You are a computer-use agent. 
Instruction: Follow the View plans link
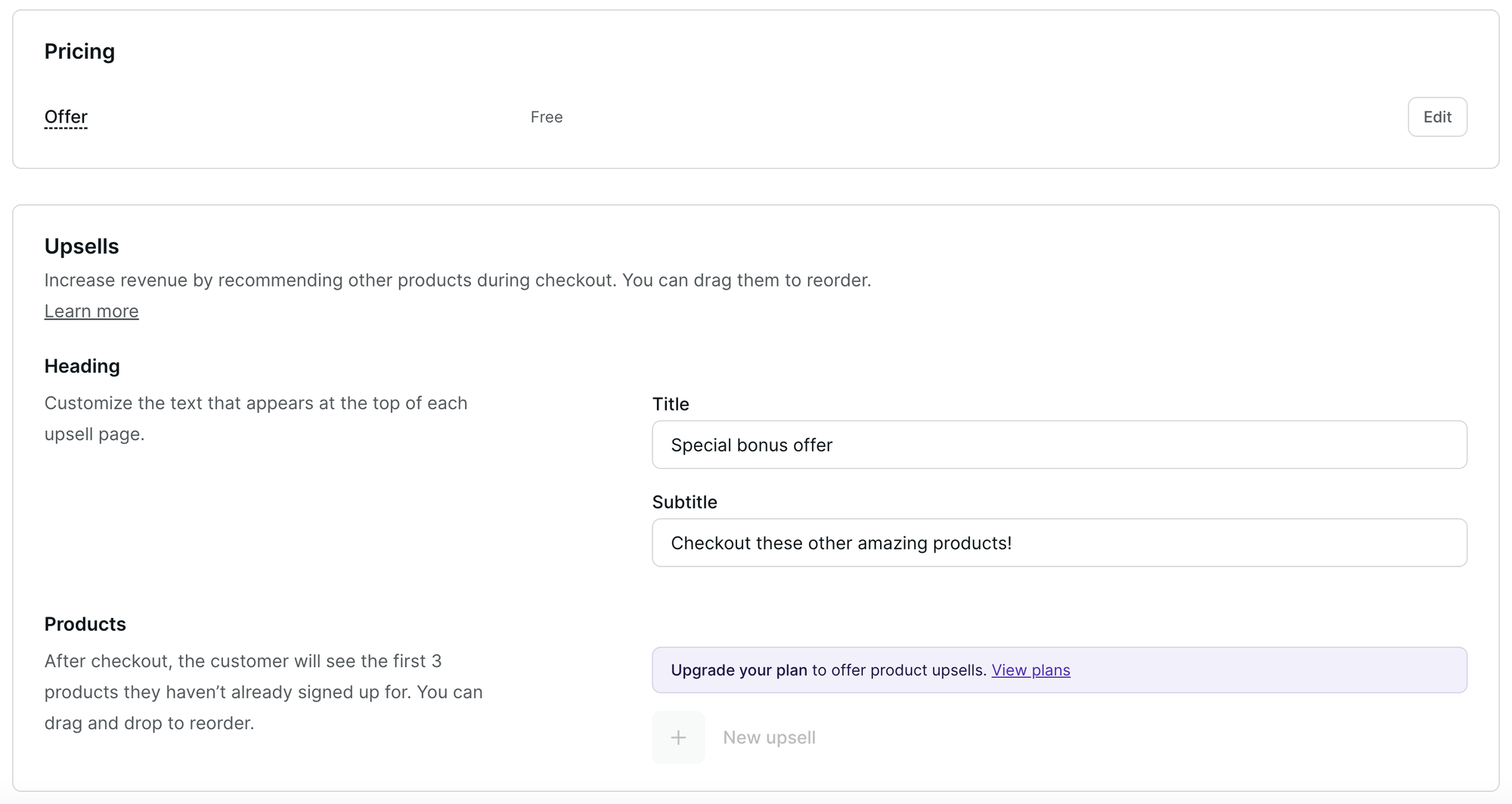(x=1030, y=670)
